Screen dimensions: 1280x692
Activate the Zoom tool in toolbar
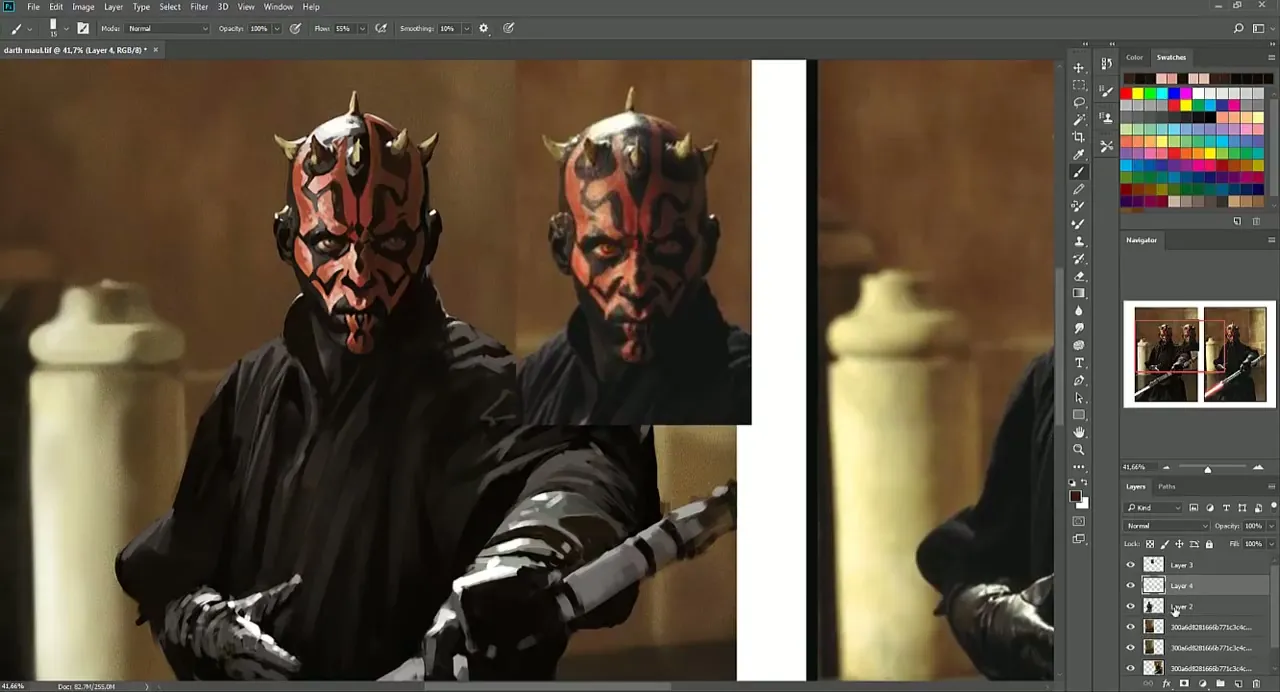pyautogui.click(x=1079, y=449)
